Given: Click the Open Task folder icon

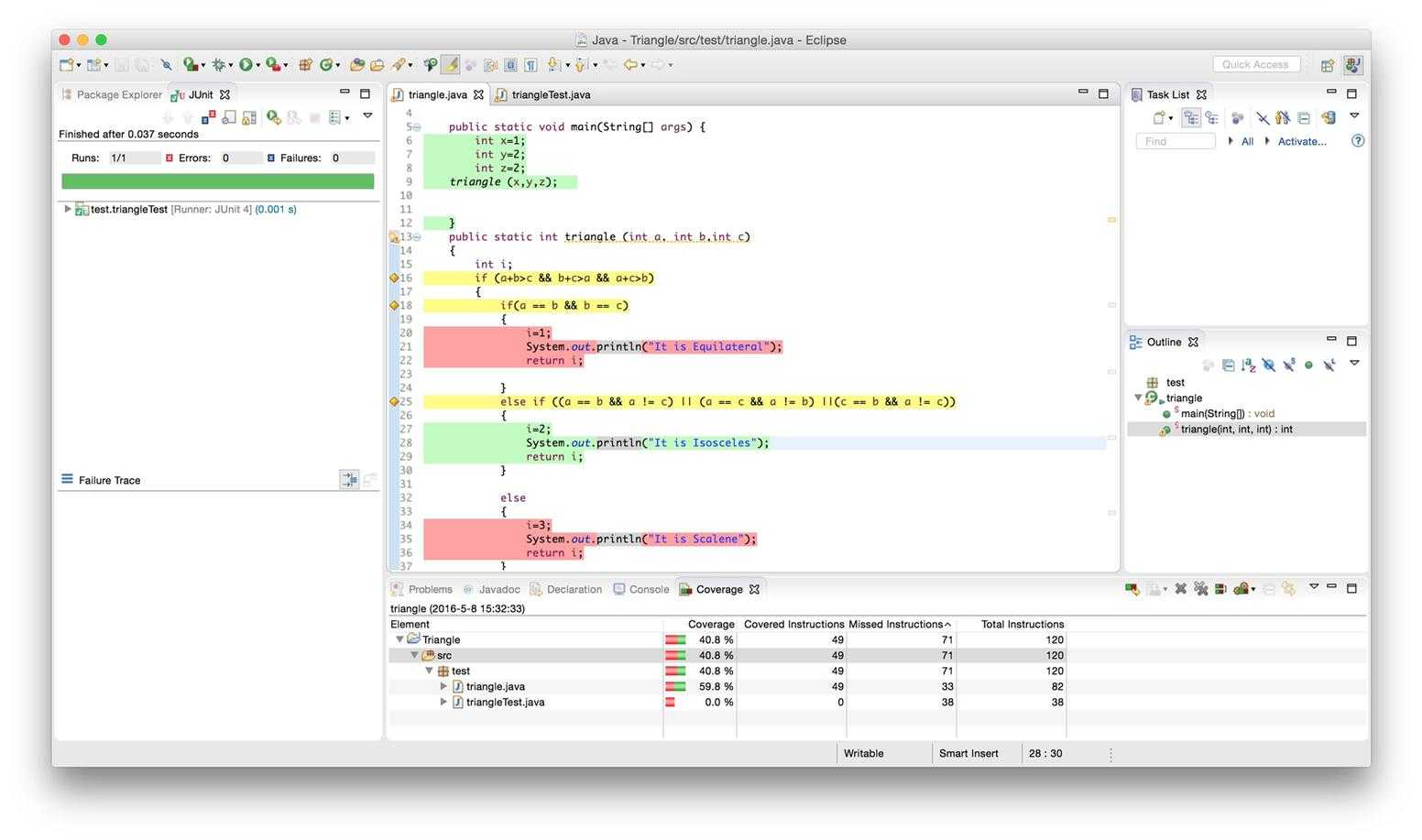Looking at the screenshot, I should coord(377,64).
